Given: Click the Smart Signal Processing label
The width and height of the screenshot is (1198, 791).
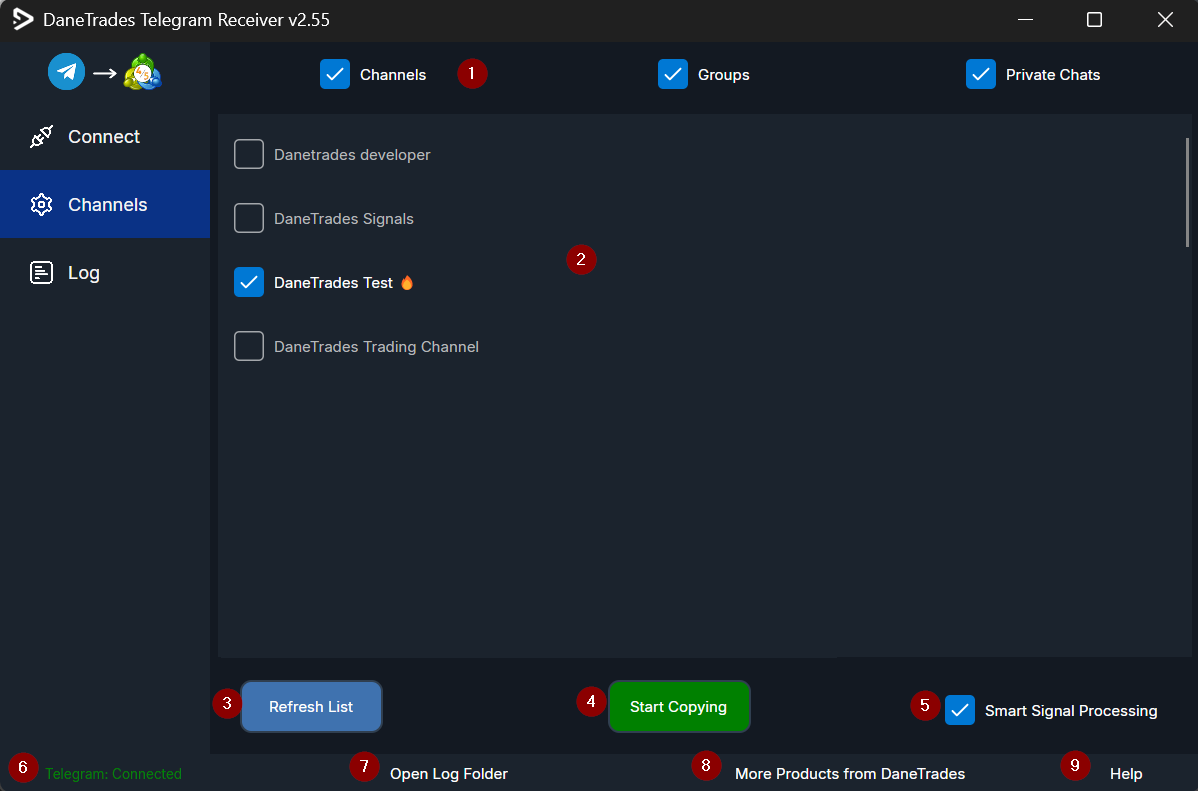Looking at the screenshot, I should [x=1071, y=711].
